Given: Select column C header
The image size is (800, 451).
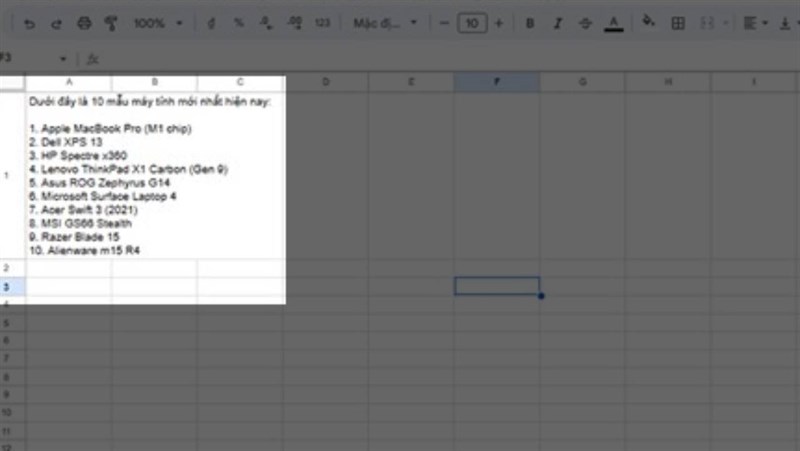Looking at the screenshot, I should point(240,82).
